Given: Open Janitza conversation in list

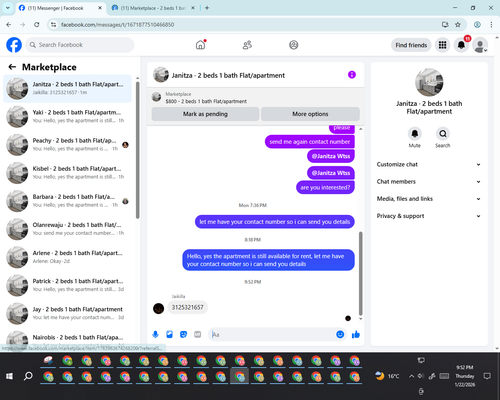Looking at the screenshot, I should 67,88.
